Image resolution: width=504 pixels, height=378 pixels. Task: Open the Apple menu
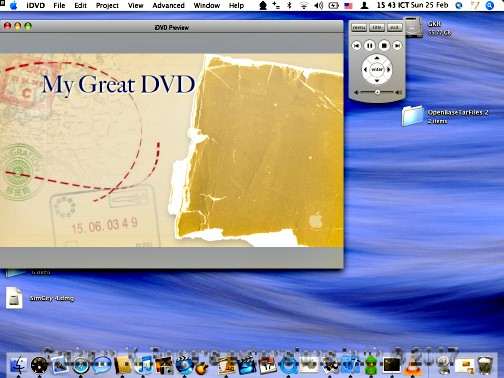pyautogui.click(x=14, y=5)
